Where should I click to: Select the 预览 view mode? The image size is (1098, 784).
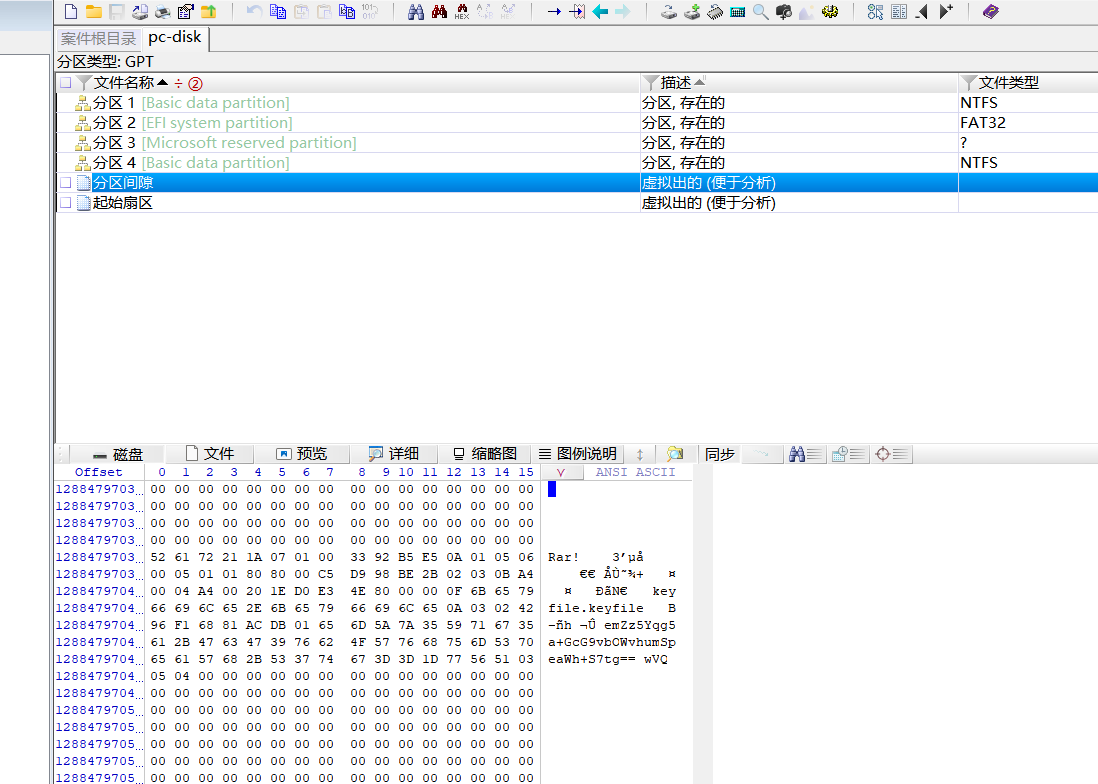pos(302,454)
